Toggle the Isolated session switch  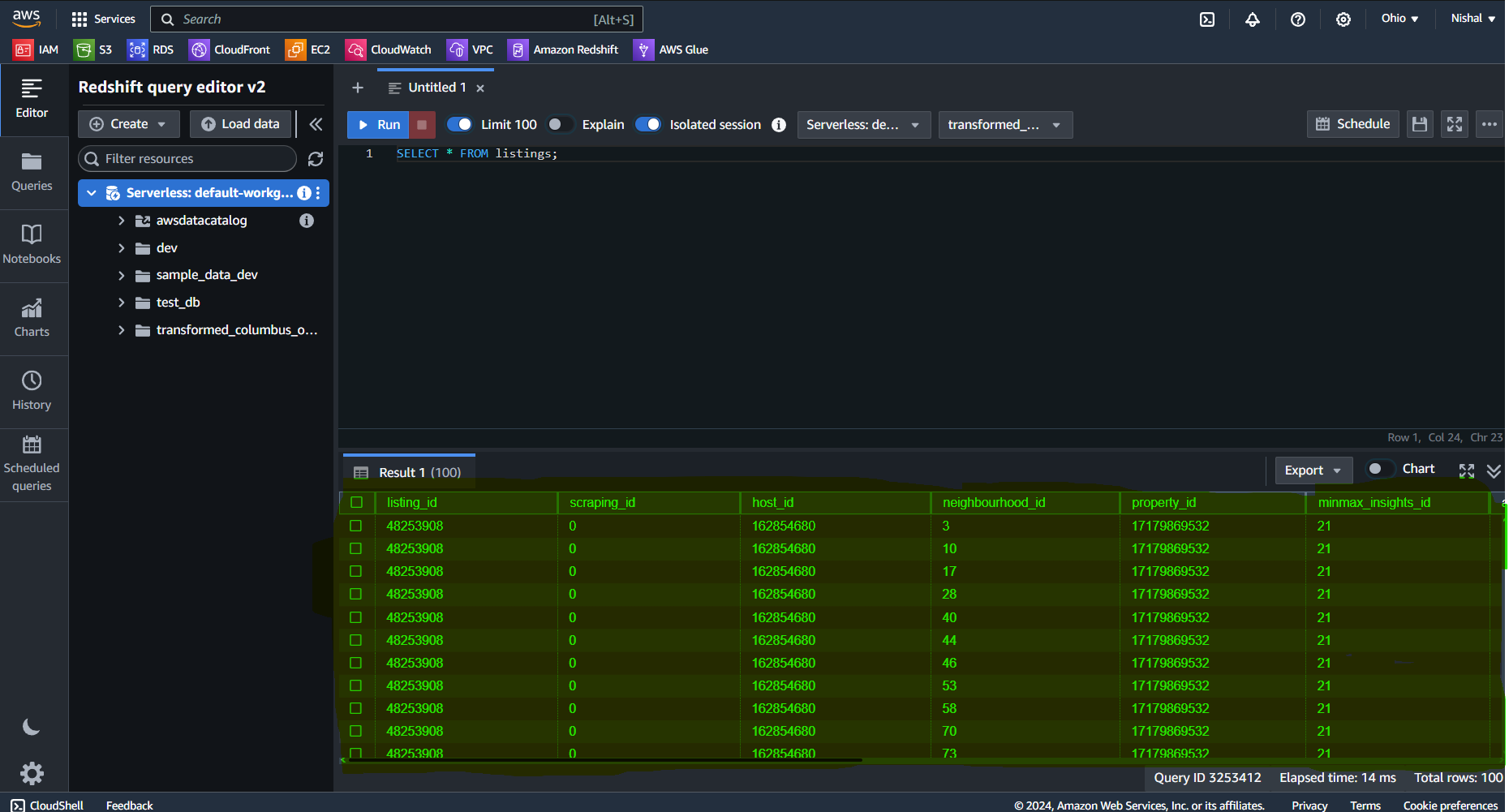(x=648, y=124)
